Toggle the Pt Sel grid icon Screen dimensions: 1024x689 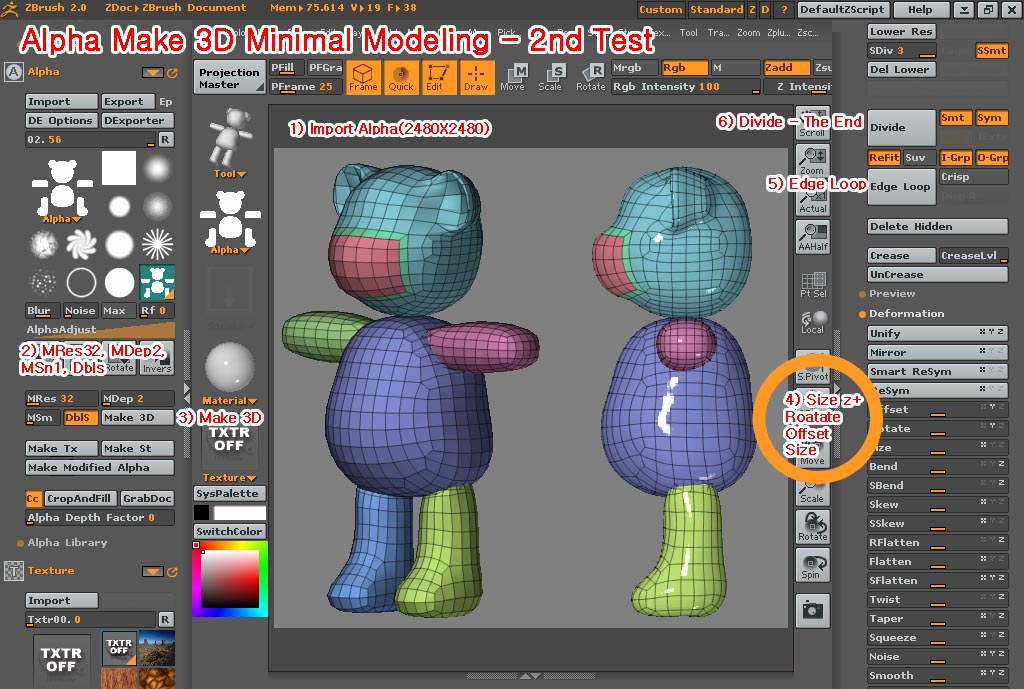[x=812, y=284]
